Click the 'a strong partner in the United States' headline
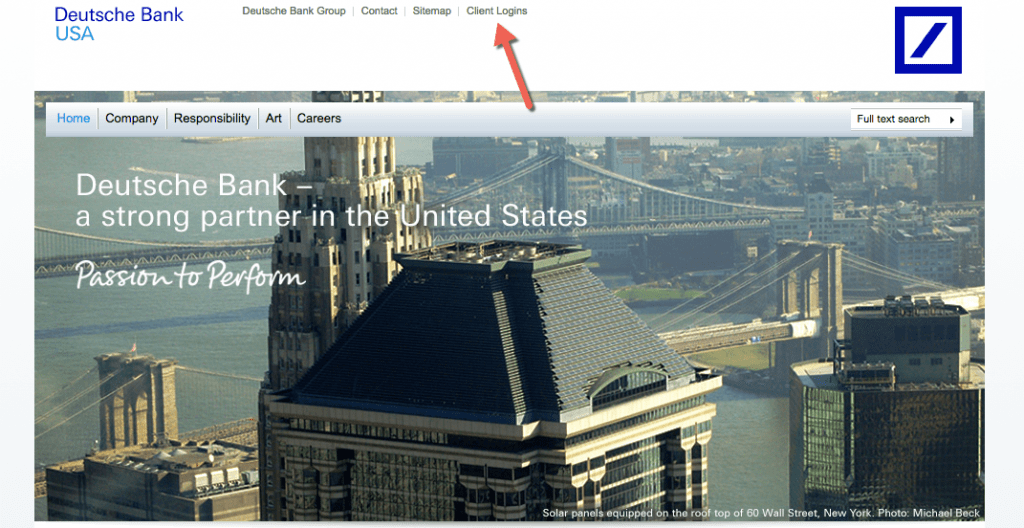 pyautogui.click(x=332, y=216)
